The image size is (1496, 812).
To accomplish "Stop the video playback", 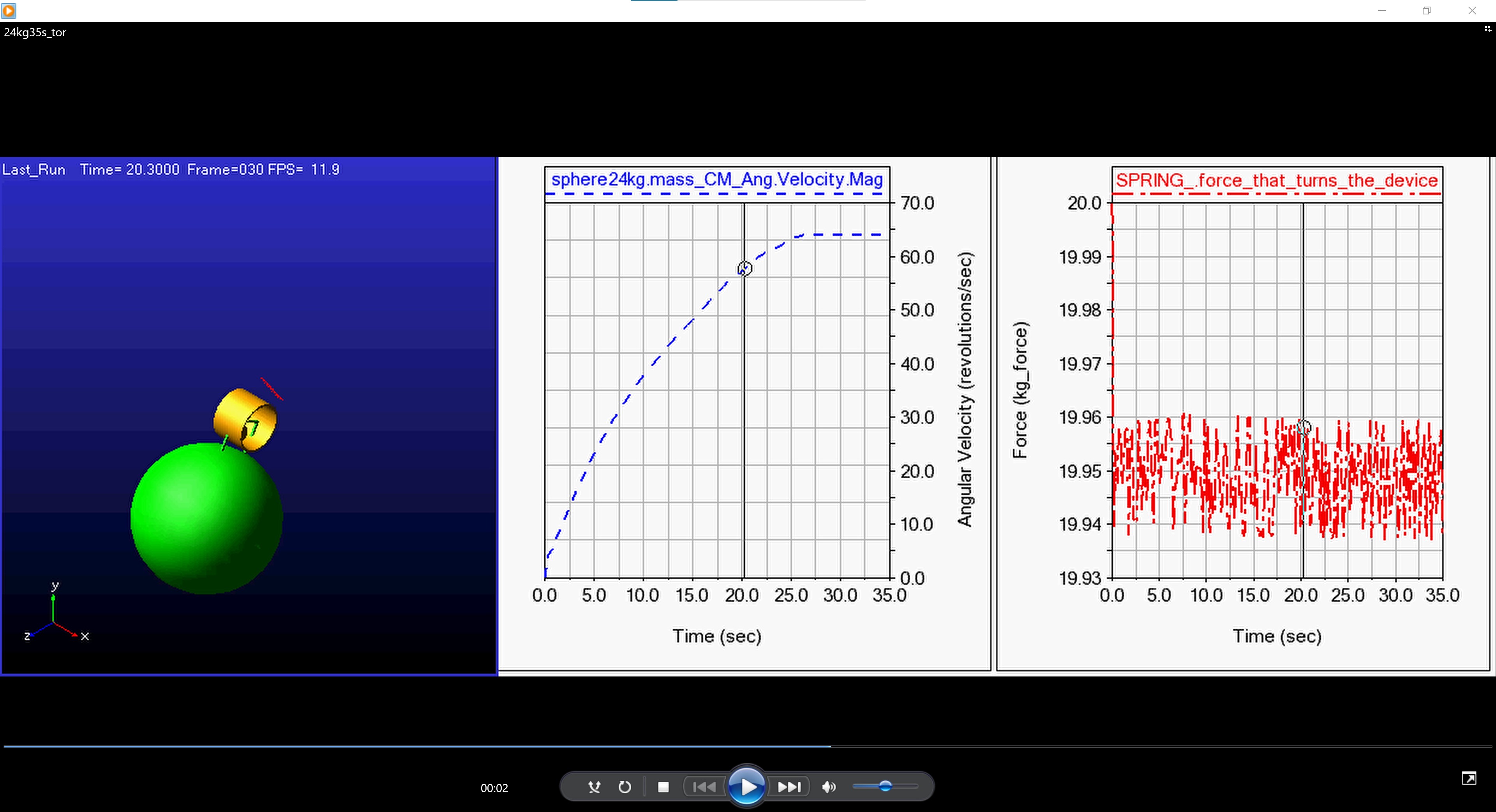I will point(663,787).
